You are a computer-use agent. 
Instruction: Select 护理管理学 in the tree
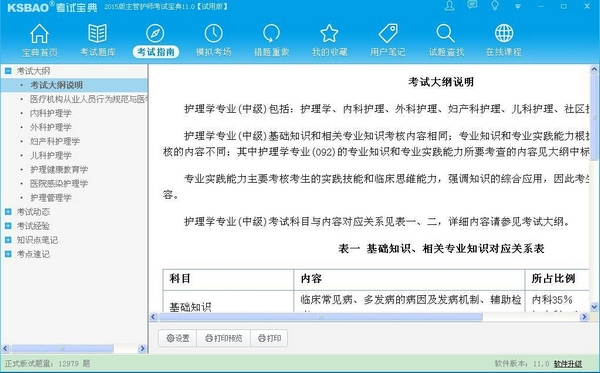pyautogui.click(x=51, y=198)
